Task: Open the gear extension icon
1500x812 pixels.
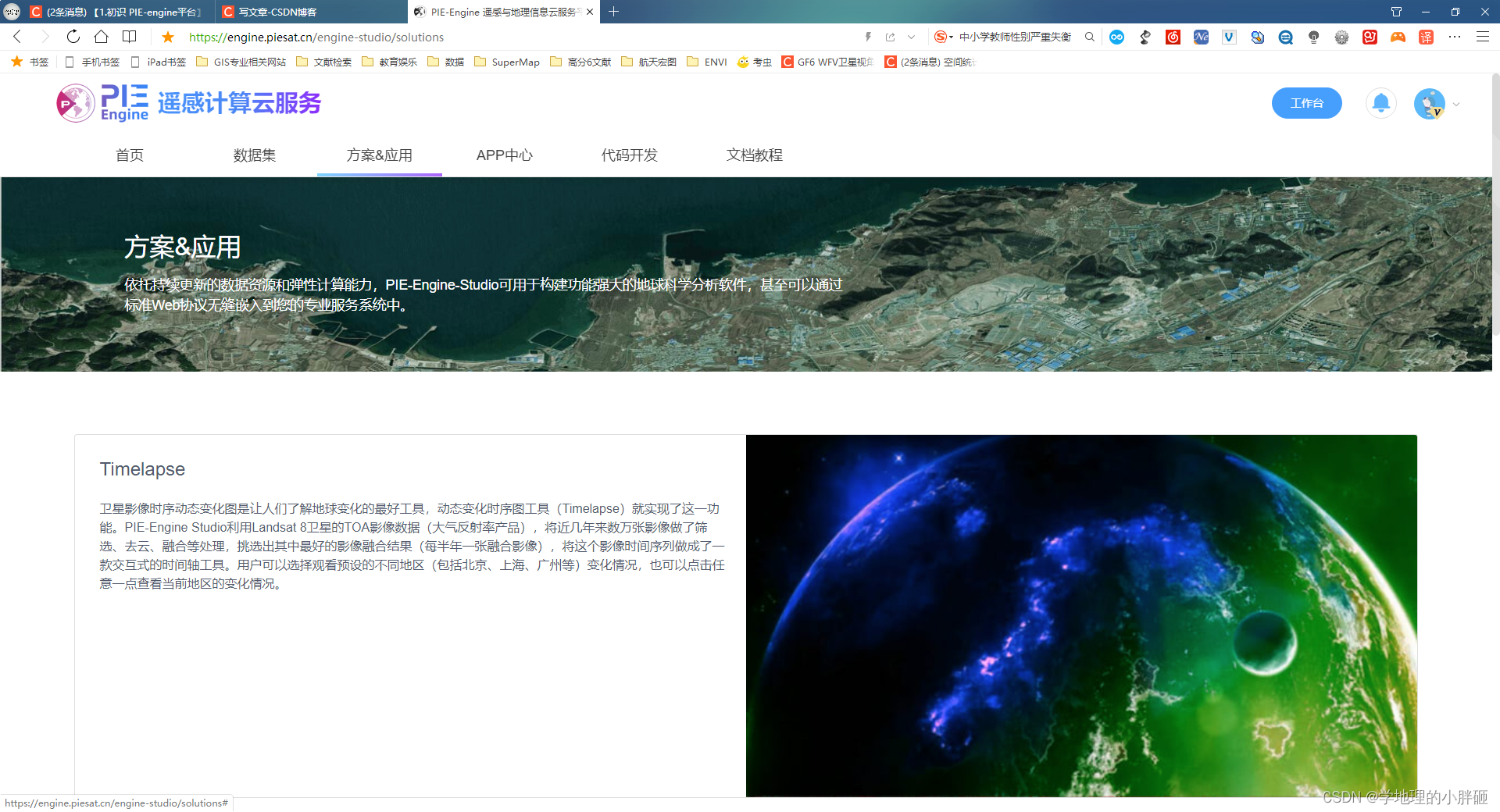Action: point(1341,37)
